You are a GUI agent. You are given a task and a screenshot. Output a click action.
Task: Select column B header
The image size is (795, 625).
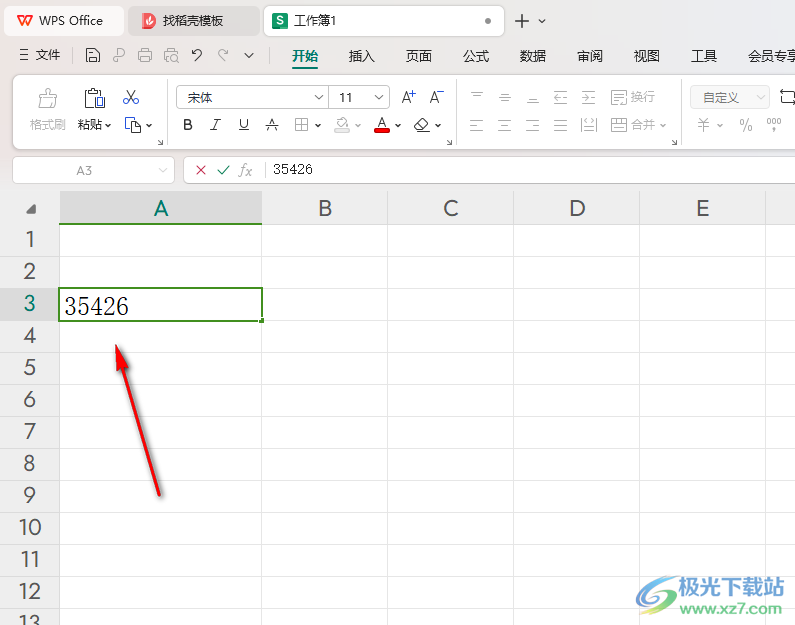325,208
